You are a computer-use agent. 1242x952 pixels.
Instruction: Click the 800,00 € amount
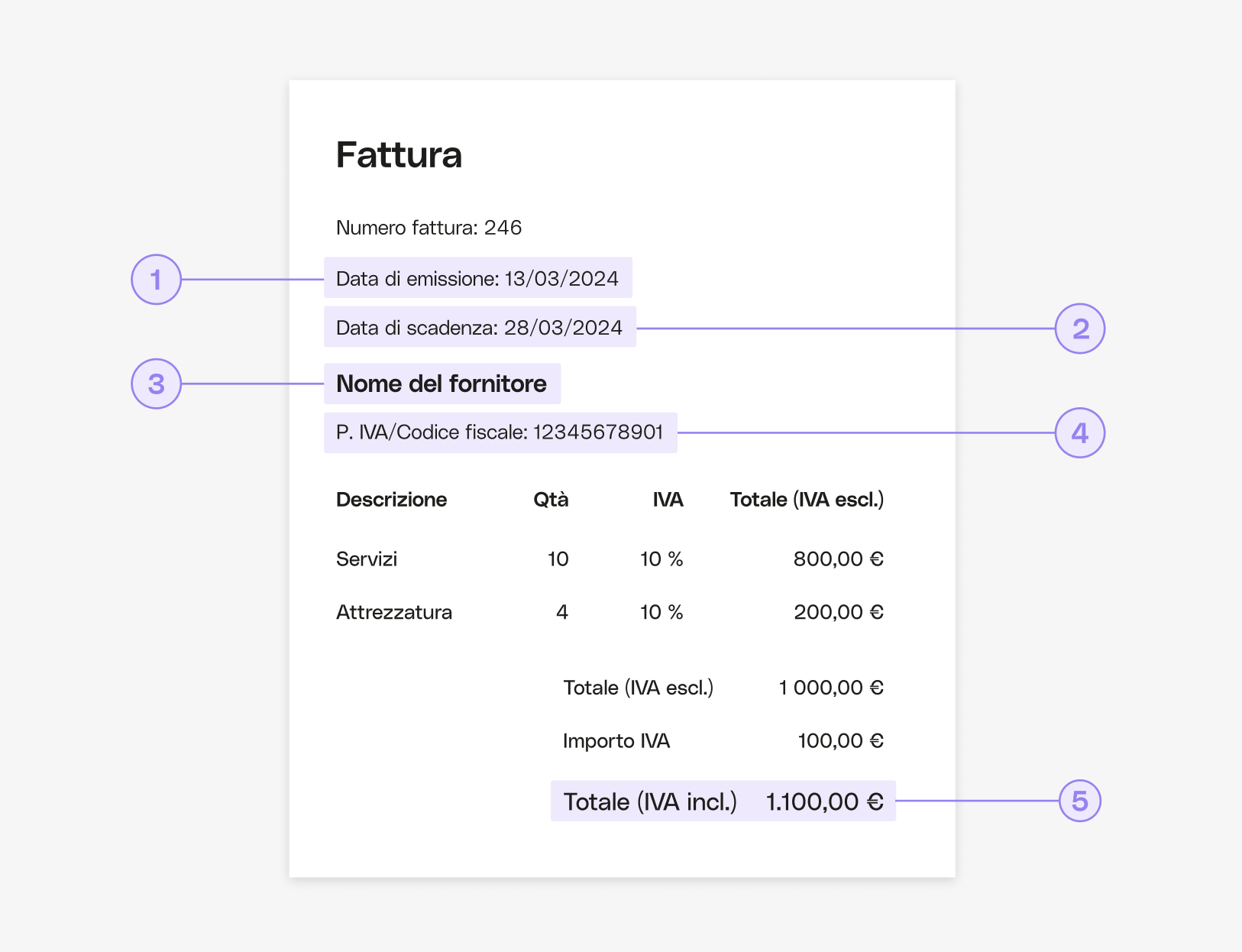(839, 559)
